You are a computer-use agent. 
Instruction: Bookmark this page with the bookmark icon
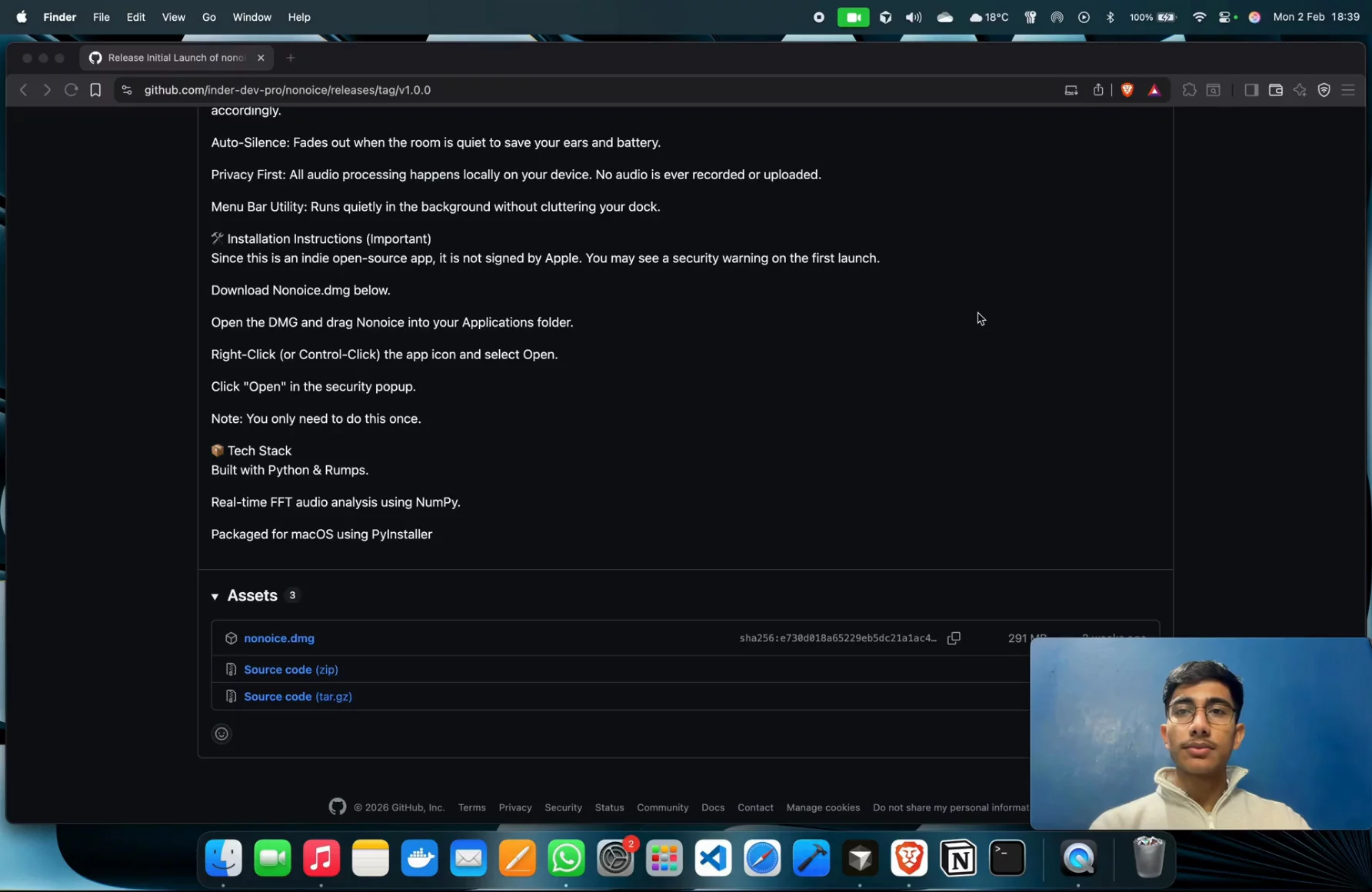click(x=95, y=90)
